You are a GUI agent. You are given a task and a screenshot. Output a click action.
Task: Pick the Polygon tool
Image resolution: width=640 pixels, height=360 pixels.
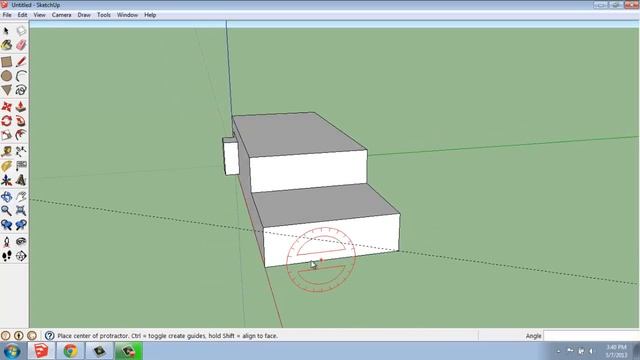7,90
